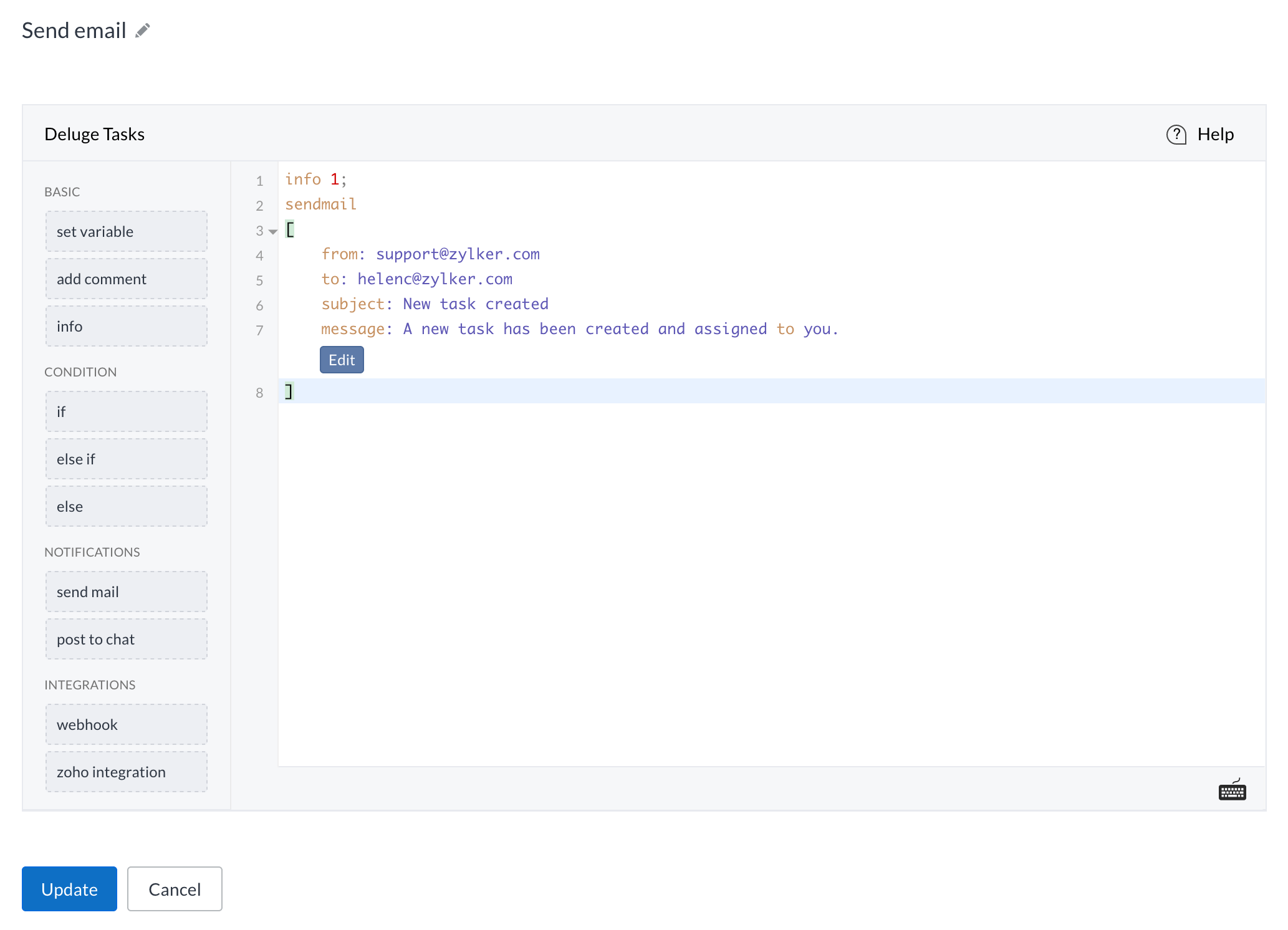Click the keyboard shortcuts icon

(x=1232, y=790)
